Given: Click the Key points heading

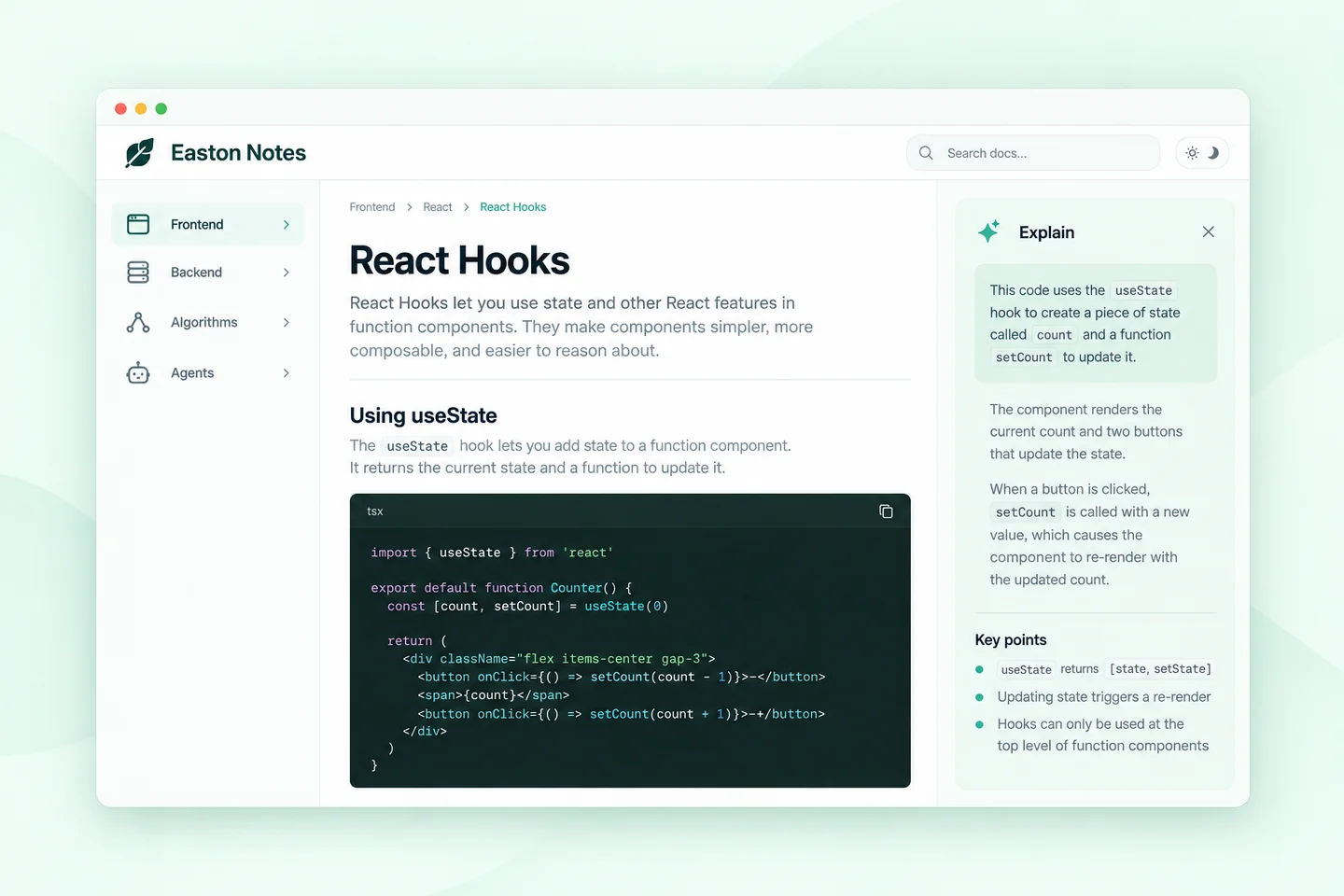Looking at the screenshot, I should (1011, 640).
